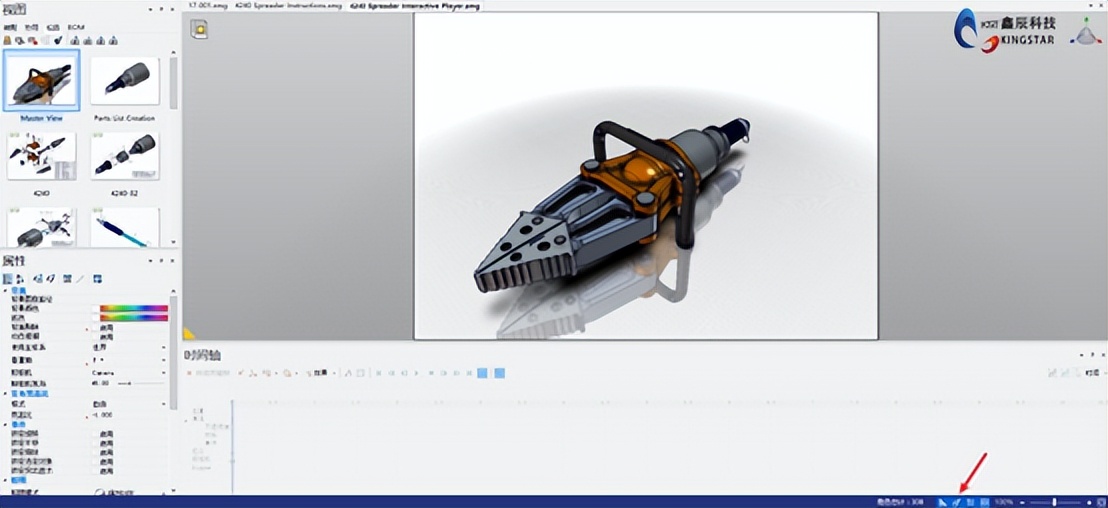The image size is (1108, 508).
Task: Toggle the camera view mode icon in viewport corner
Action: click(x=201, y=29)
